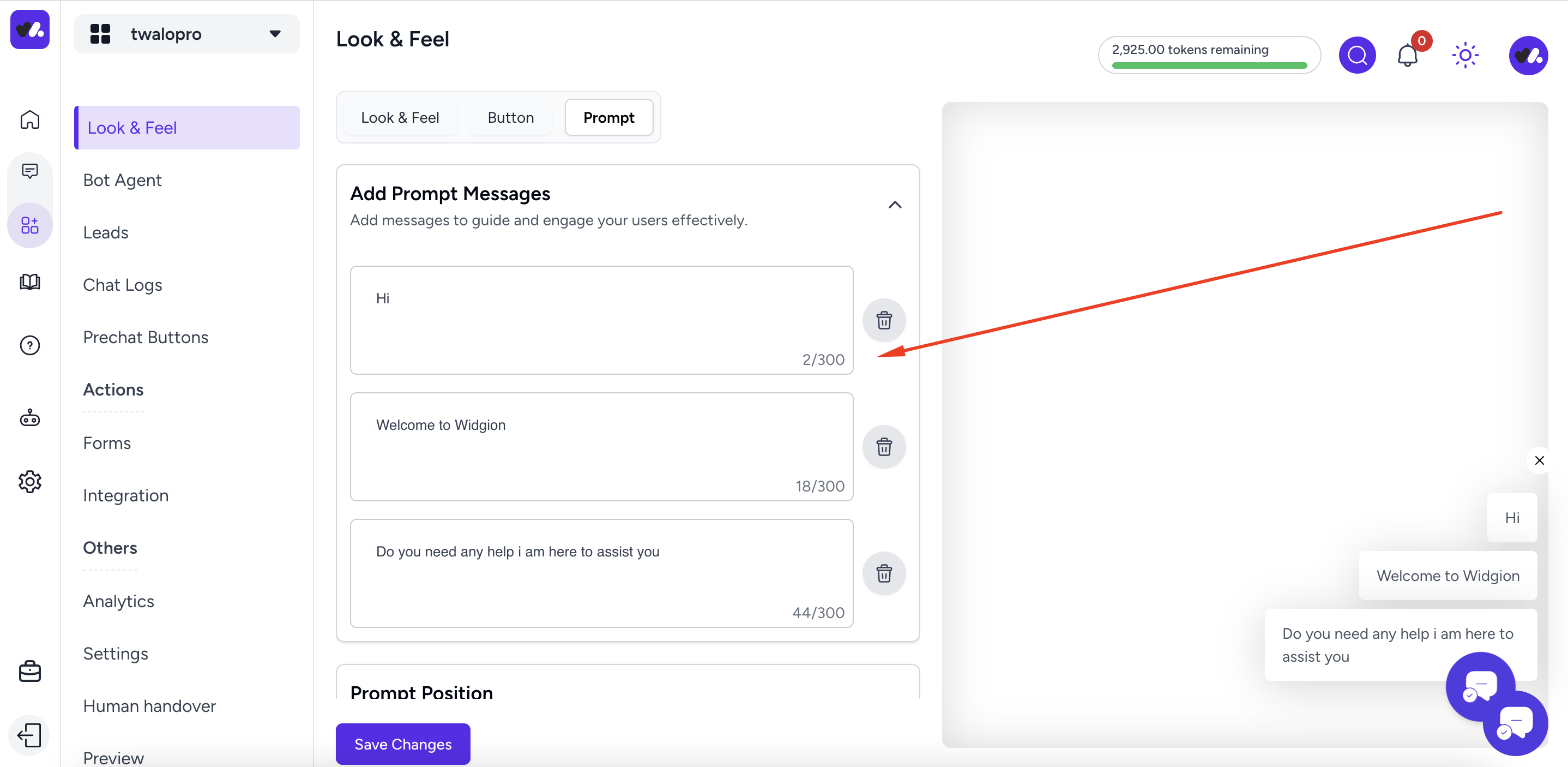Click the robot bot icon in sidebar
1568x767 pixels.
click(29, 418)
